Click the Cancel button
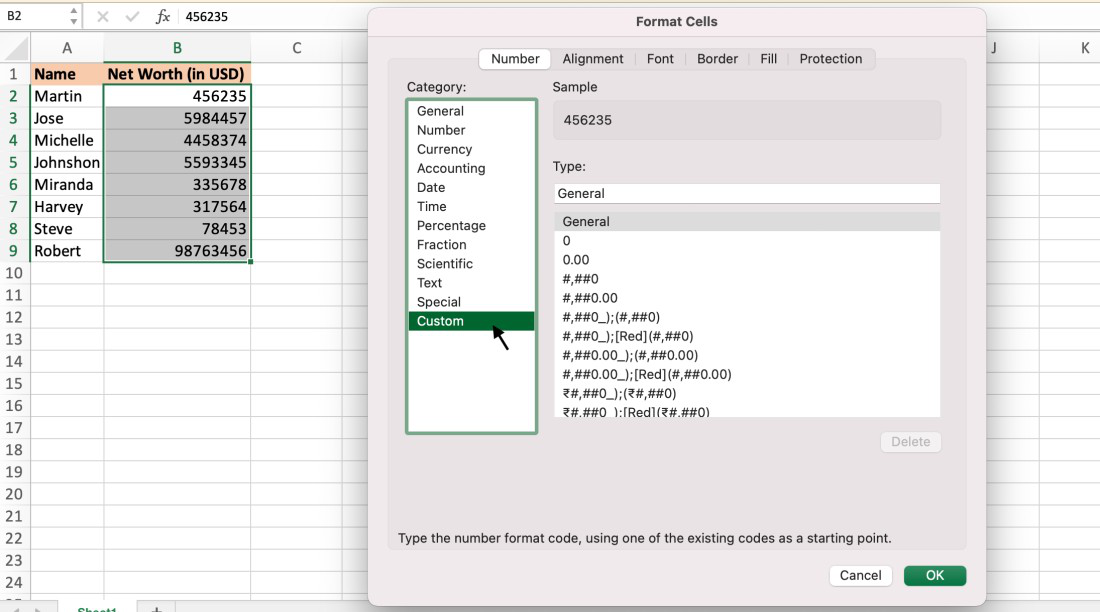1100x612 pixels. click(860, 575)
